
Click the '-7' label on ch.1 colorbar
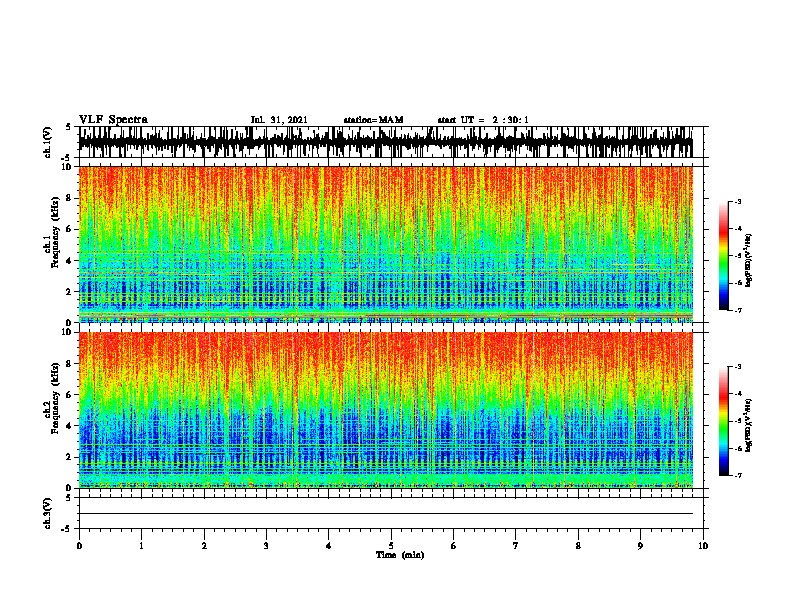pos(737,310)
